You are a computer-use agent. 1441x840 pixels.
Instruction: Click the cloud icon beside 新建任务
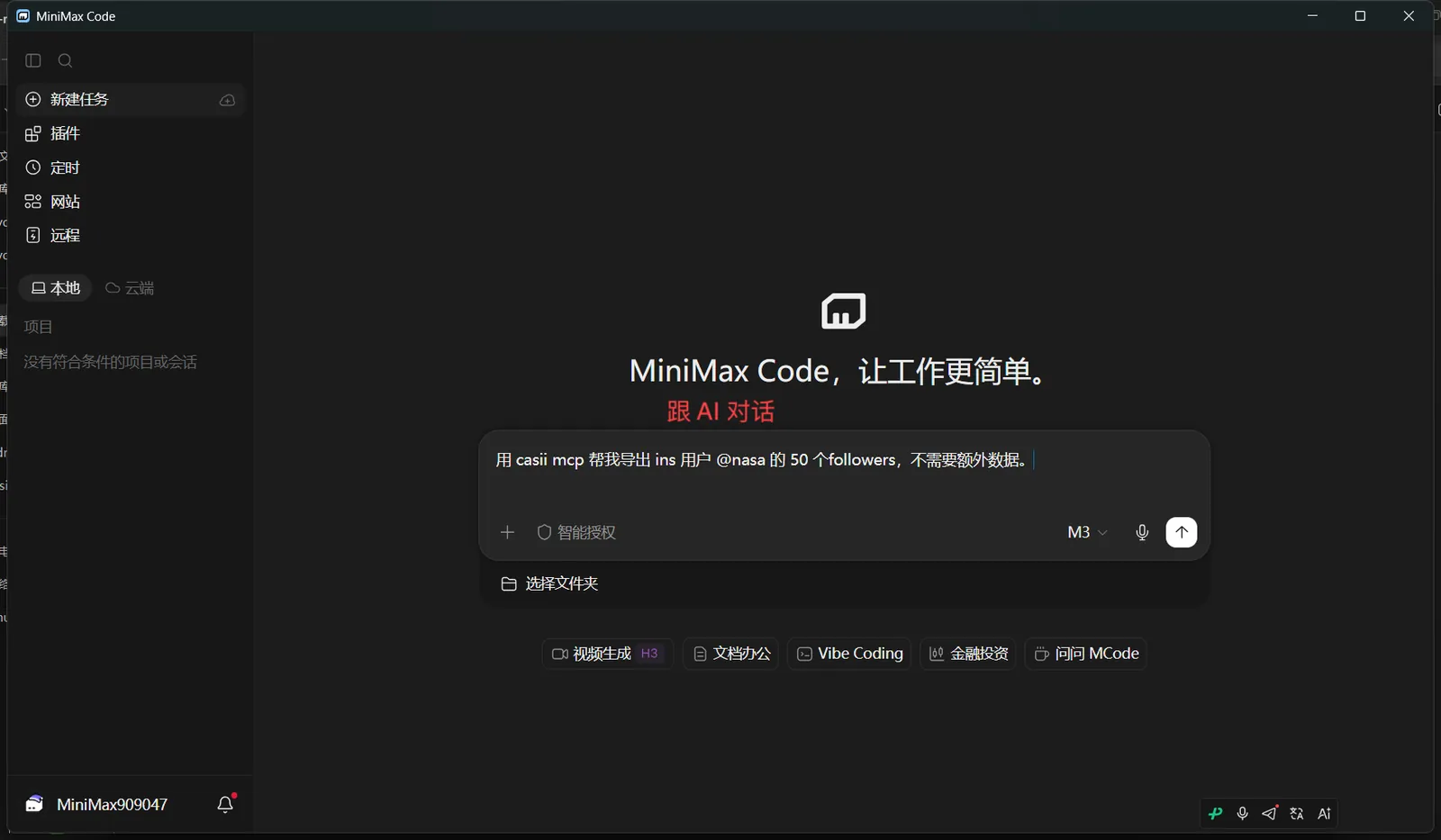tap(227, 100)
